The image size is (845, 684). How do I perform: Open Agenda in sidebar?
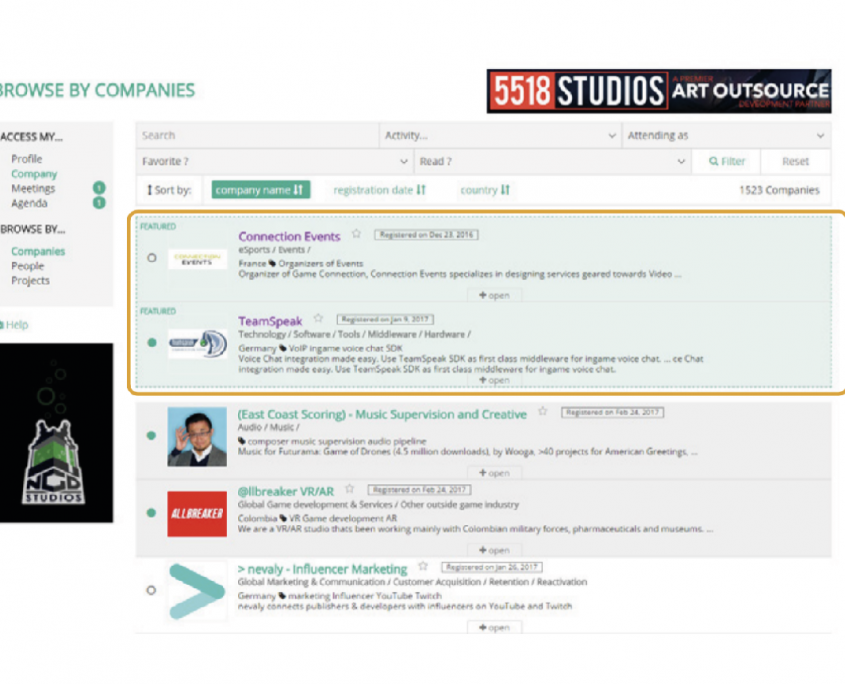(x=29, y=203)
